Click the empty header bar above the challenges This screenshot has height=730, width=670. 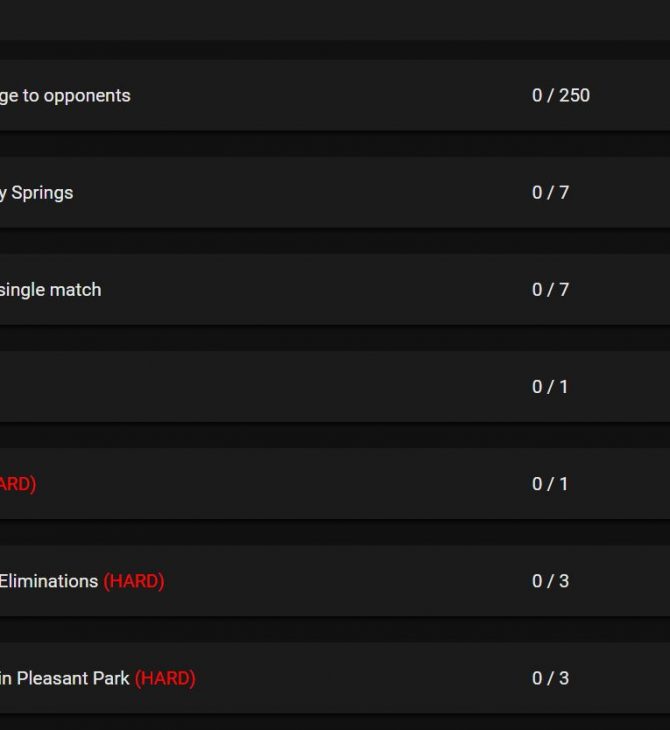point(335,20)
